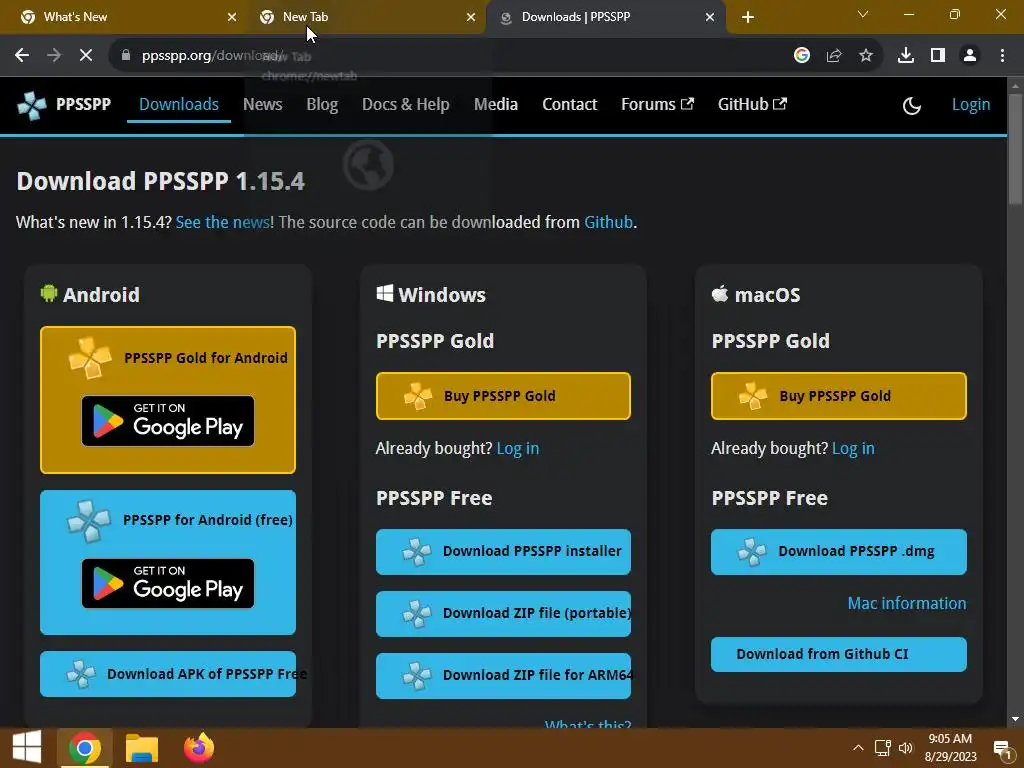1024x768 pixels.
Task: Open the Forums external link
Action: 657,104
